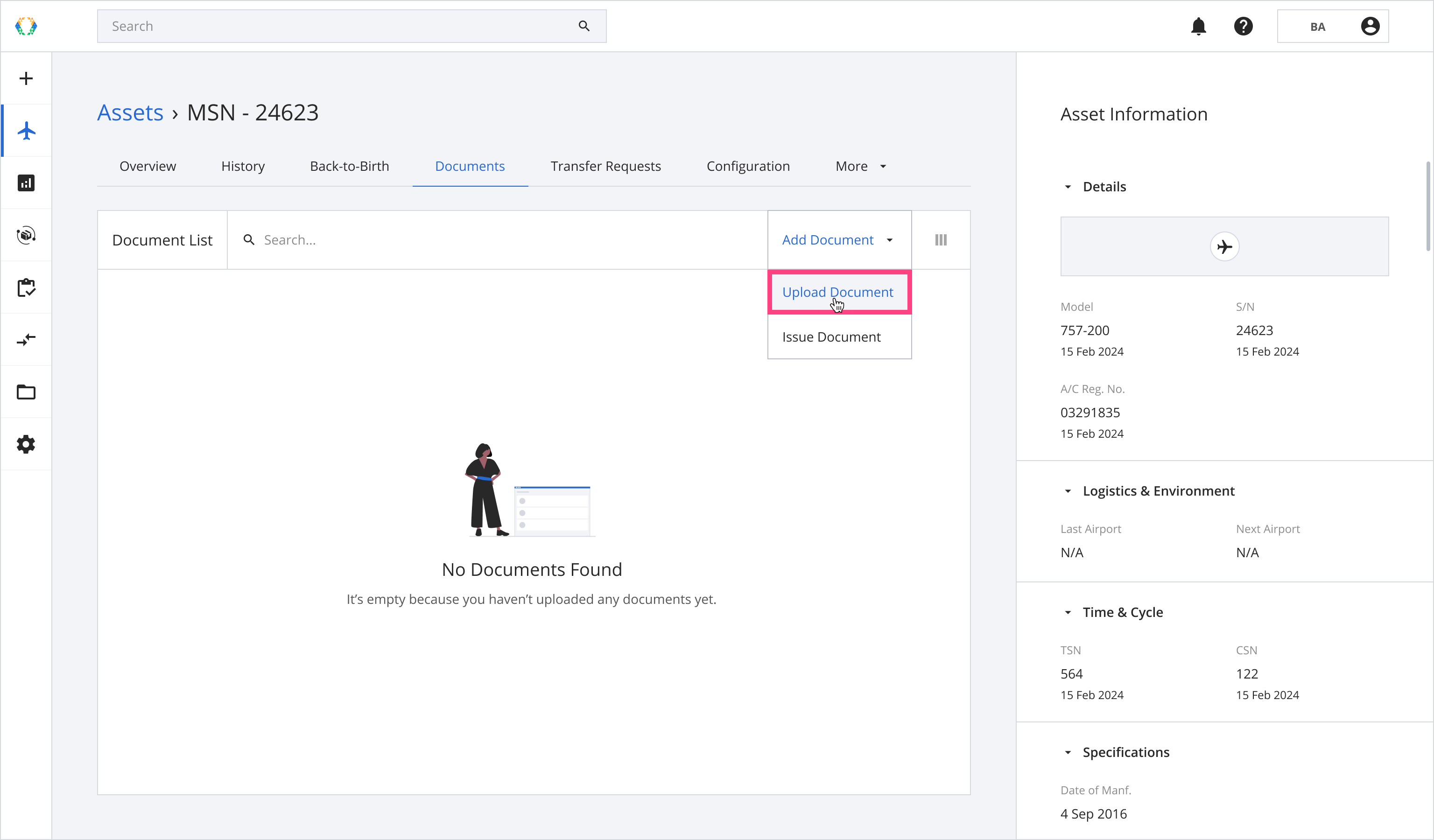1434x840 pixels.
Task: Click the S/N value 24623
Action: click(1254, 330)
